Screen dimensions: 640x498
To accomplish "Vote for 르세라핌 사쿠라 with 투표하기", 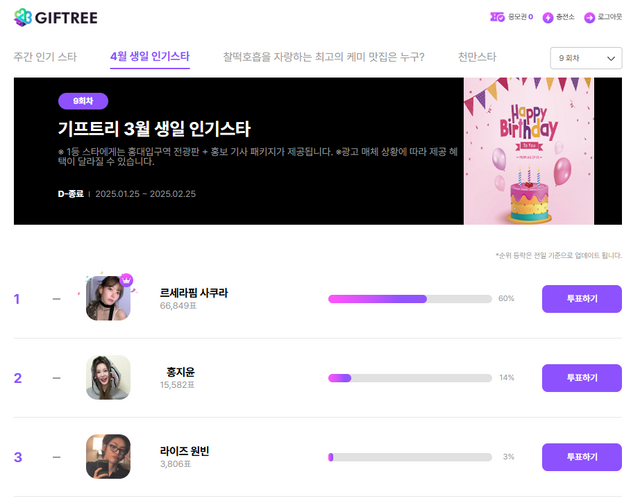I will pyautogui.click(x=581, y=299).
